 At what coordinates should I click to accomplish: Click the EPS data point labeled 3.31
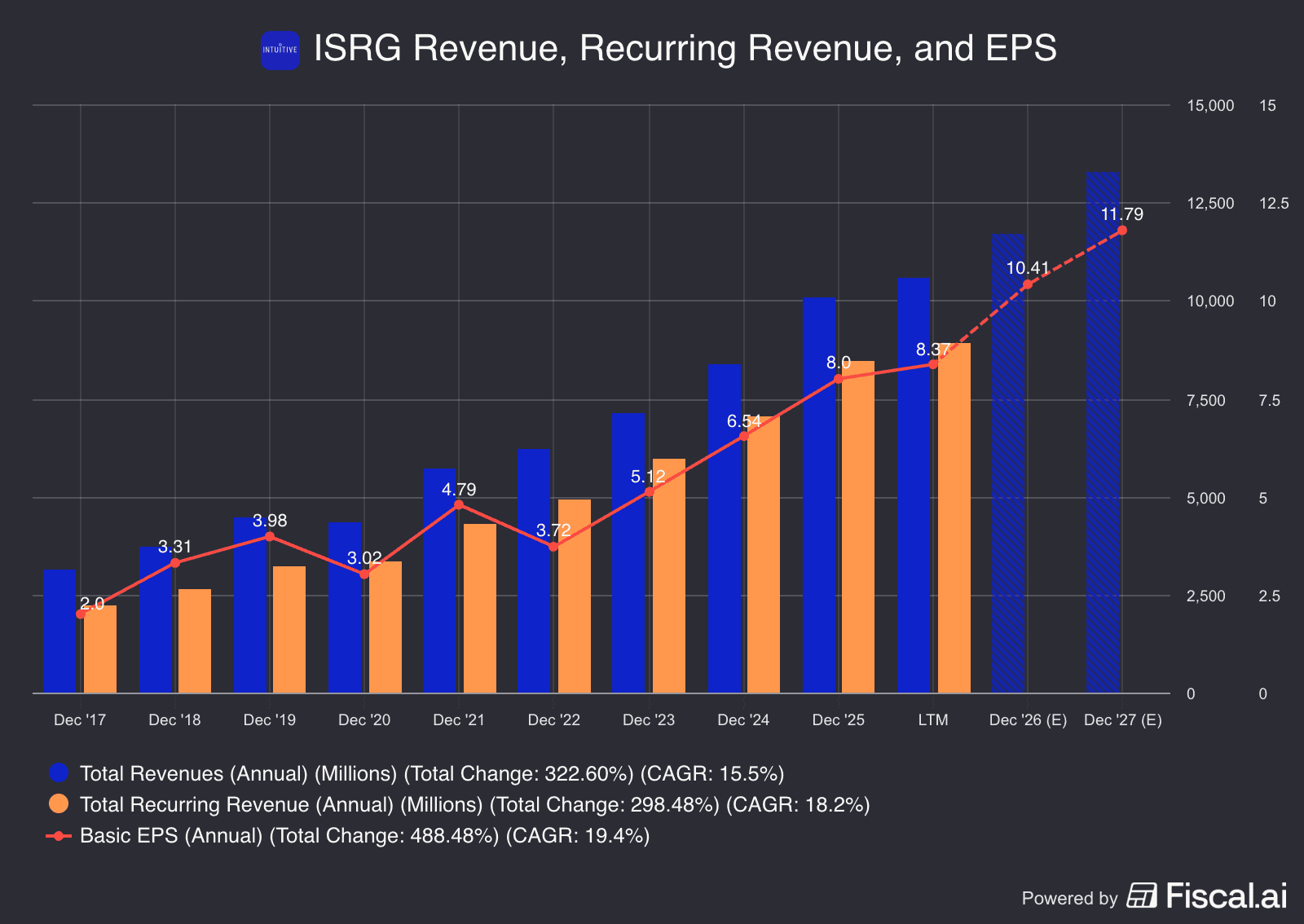pos(175,562)
